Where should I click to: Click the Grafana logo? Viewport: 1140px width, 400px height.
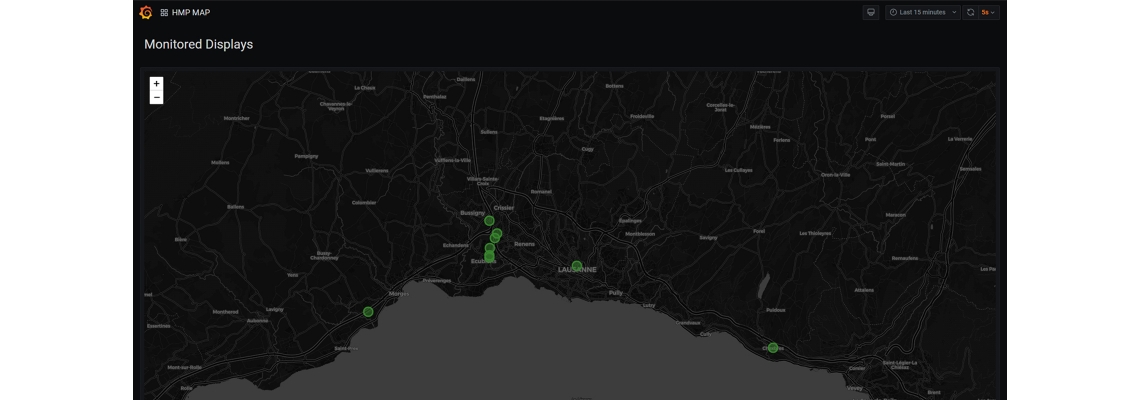146,13
